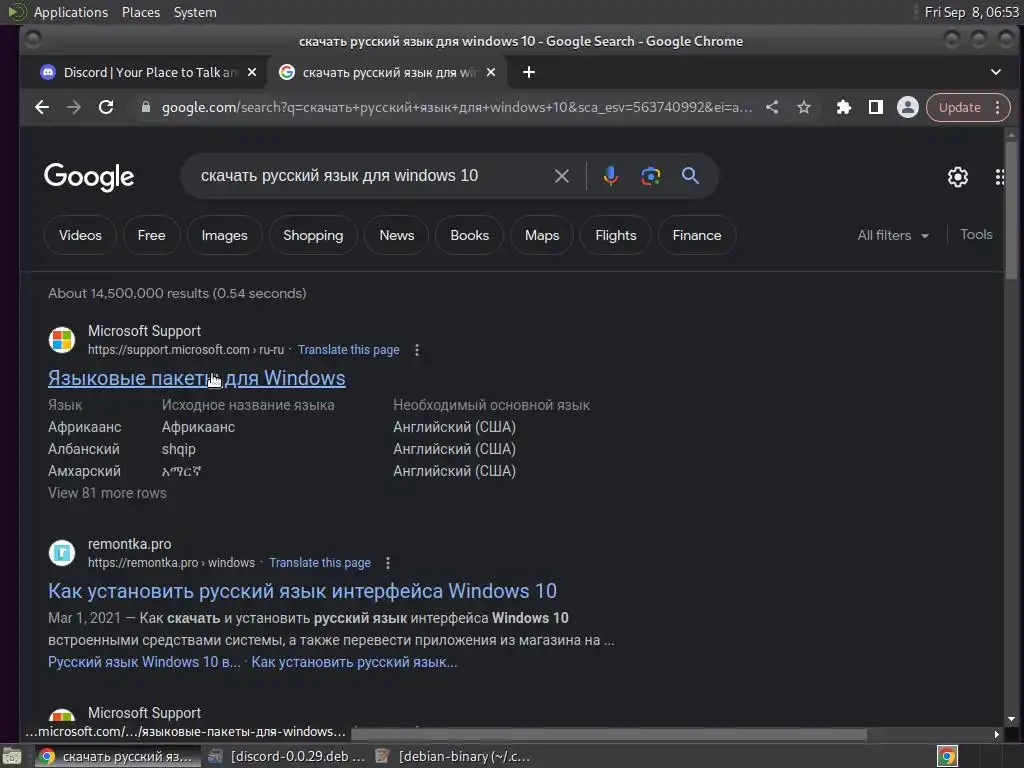Open Maps results
The image size is (1024, 768).
[542, 235]
